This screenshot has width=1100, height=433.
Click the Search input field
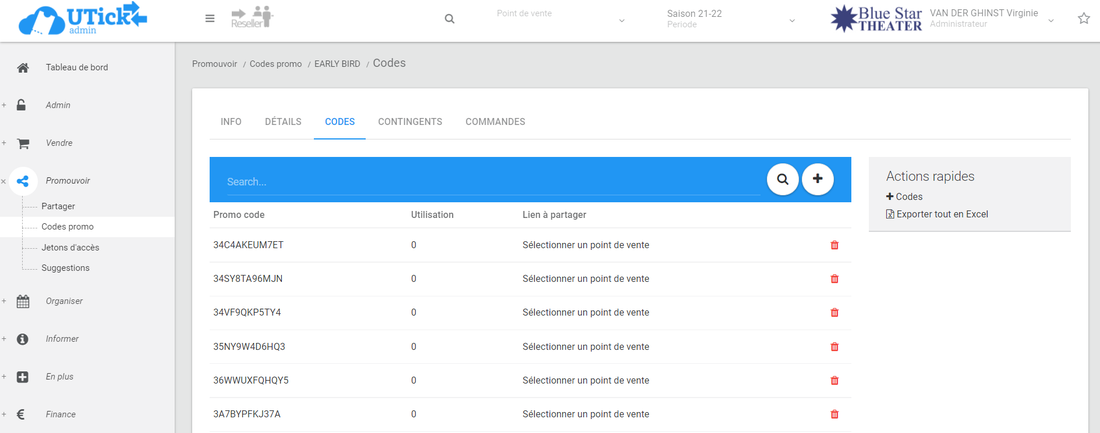[x=490, y=182]
